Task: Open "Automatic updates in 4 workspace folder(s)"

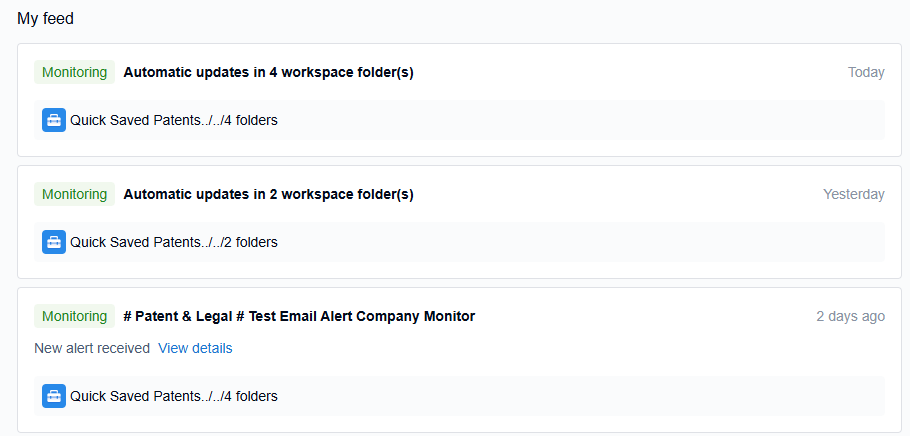Action: (x=268, y=72)
